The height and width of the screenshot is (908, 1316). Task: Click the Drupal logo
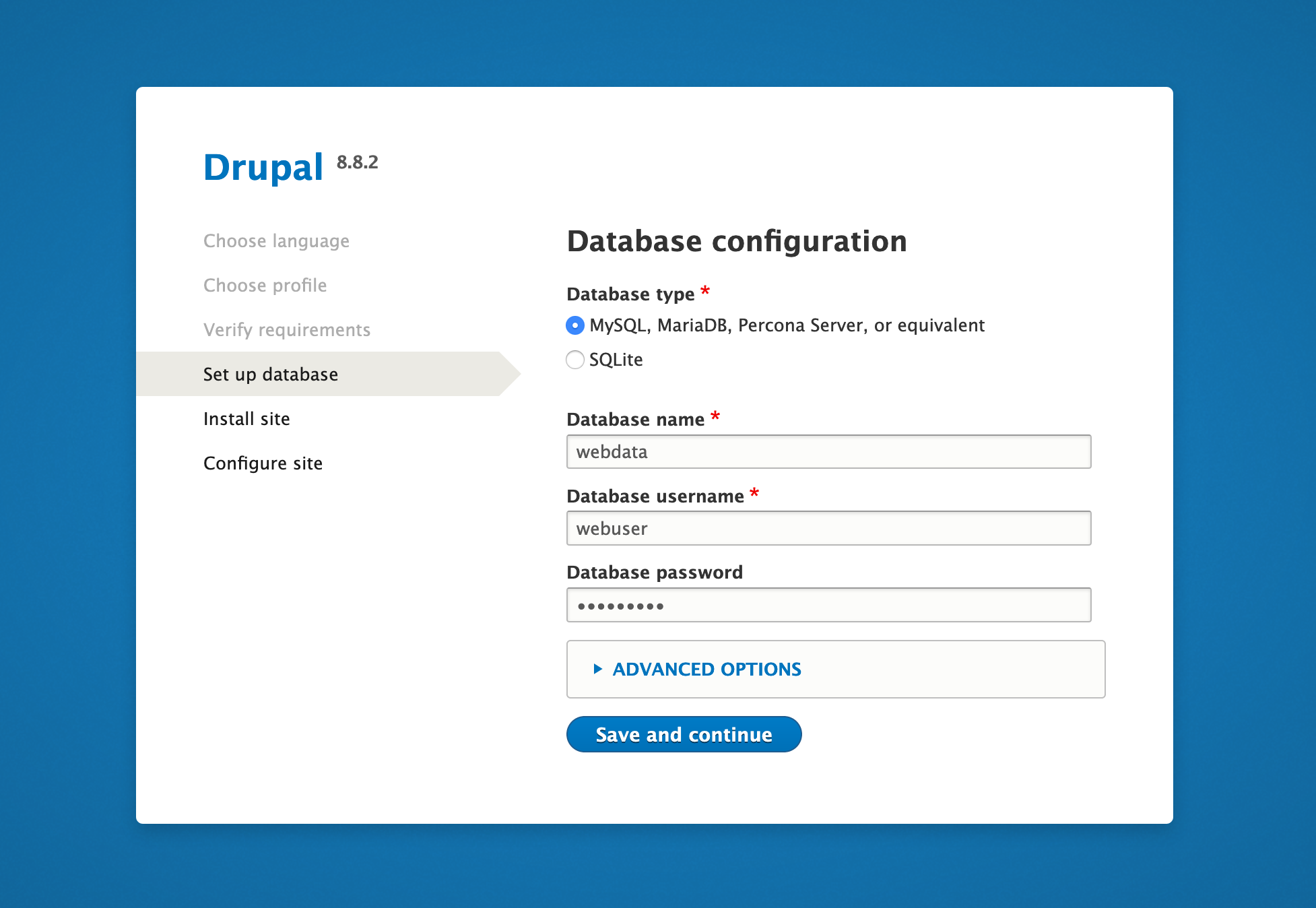coord(263,167)
